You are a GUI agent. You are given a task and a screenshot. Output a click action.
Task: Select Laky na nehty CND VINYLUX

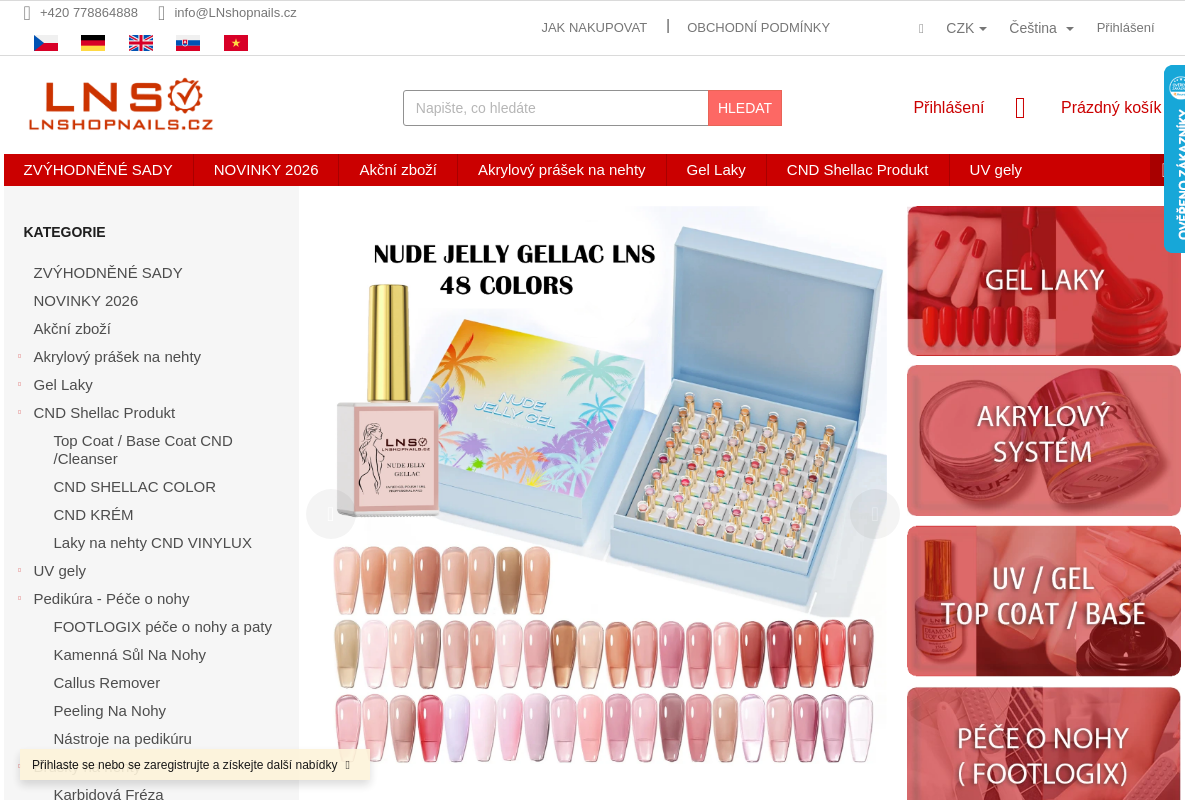tap(153, 543)
